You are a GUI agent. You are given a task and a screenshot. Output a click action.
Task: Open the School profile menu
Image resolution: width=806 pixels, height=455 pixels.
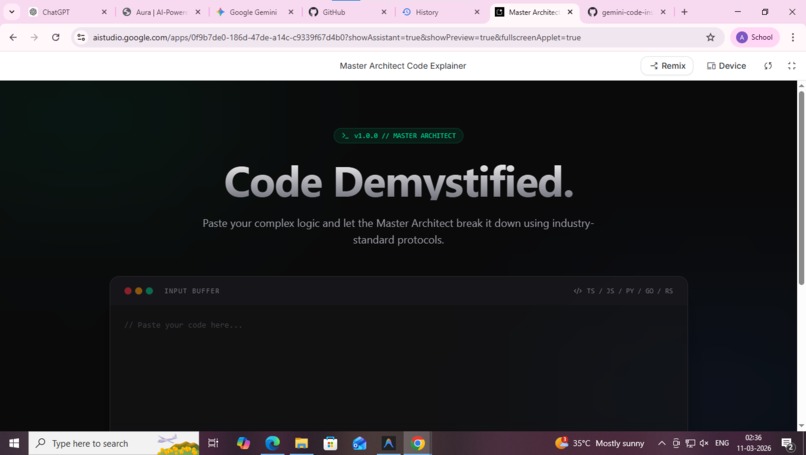(x=755, y=37)
